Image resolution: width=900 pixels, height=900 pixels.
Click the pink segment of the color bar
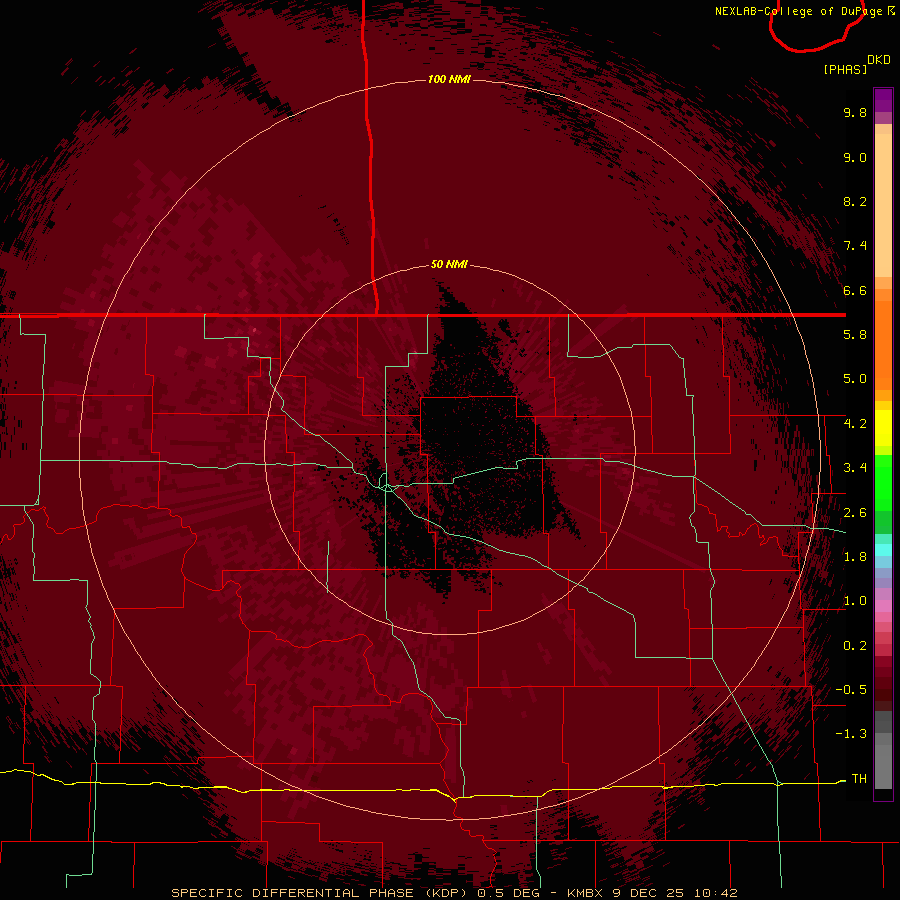[x=883, y=606]
